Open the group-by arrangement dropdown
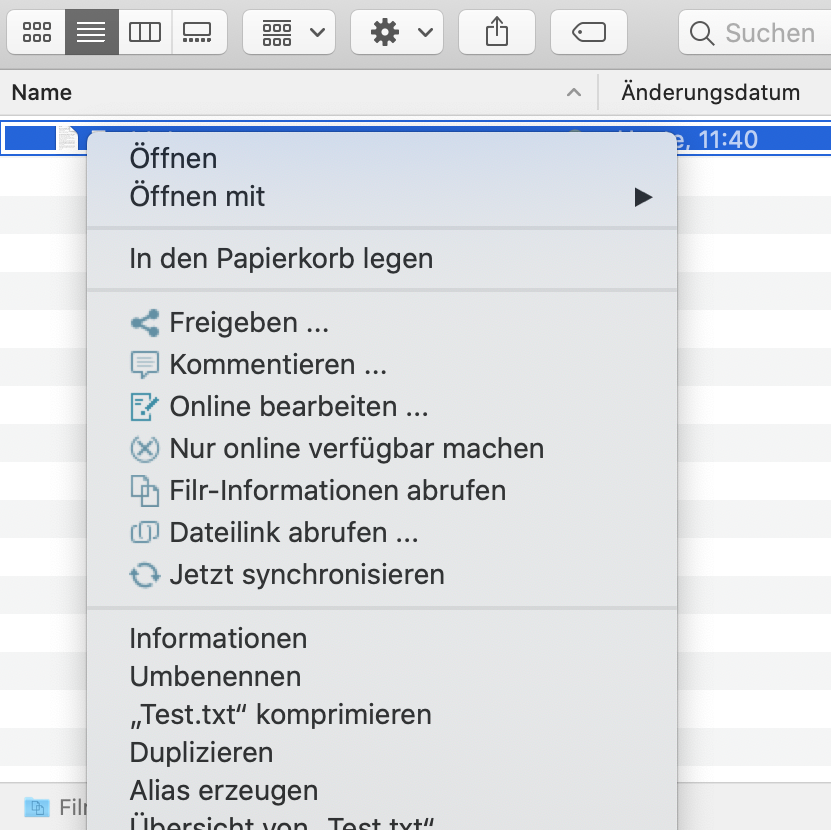Viewport: 831px width, 830px height. (289, 33)
